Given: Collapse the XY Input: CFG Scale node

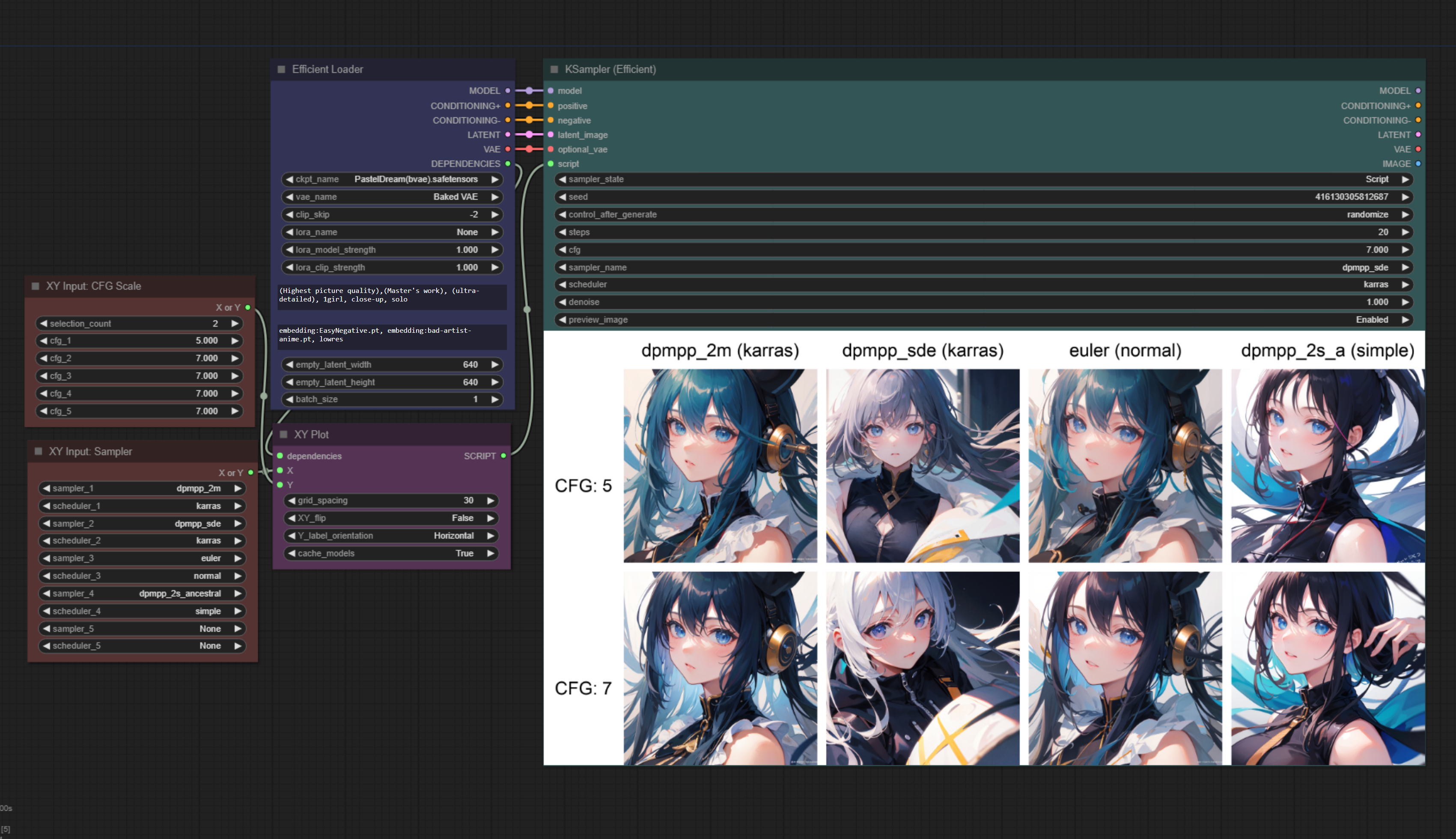Looking at the screenshot, I should [x=36, y=286].
